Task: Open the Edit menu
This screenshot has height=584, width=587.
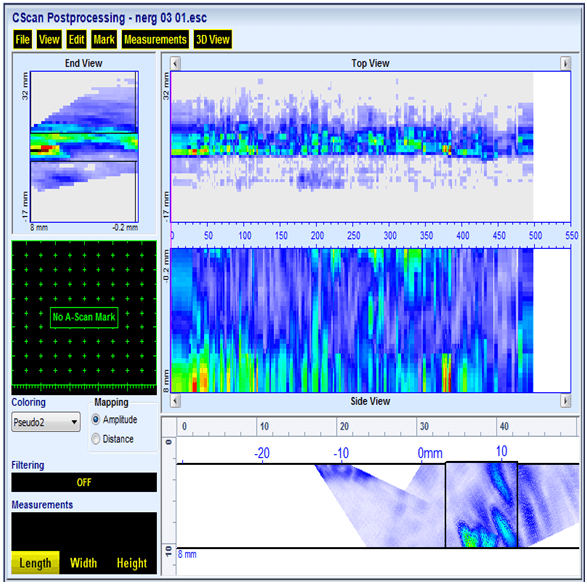Action: [76, 39]
